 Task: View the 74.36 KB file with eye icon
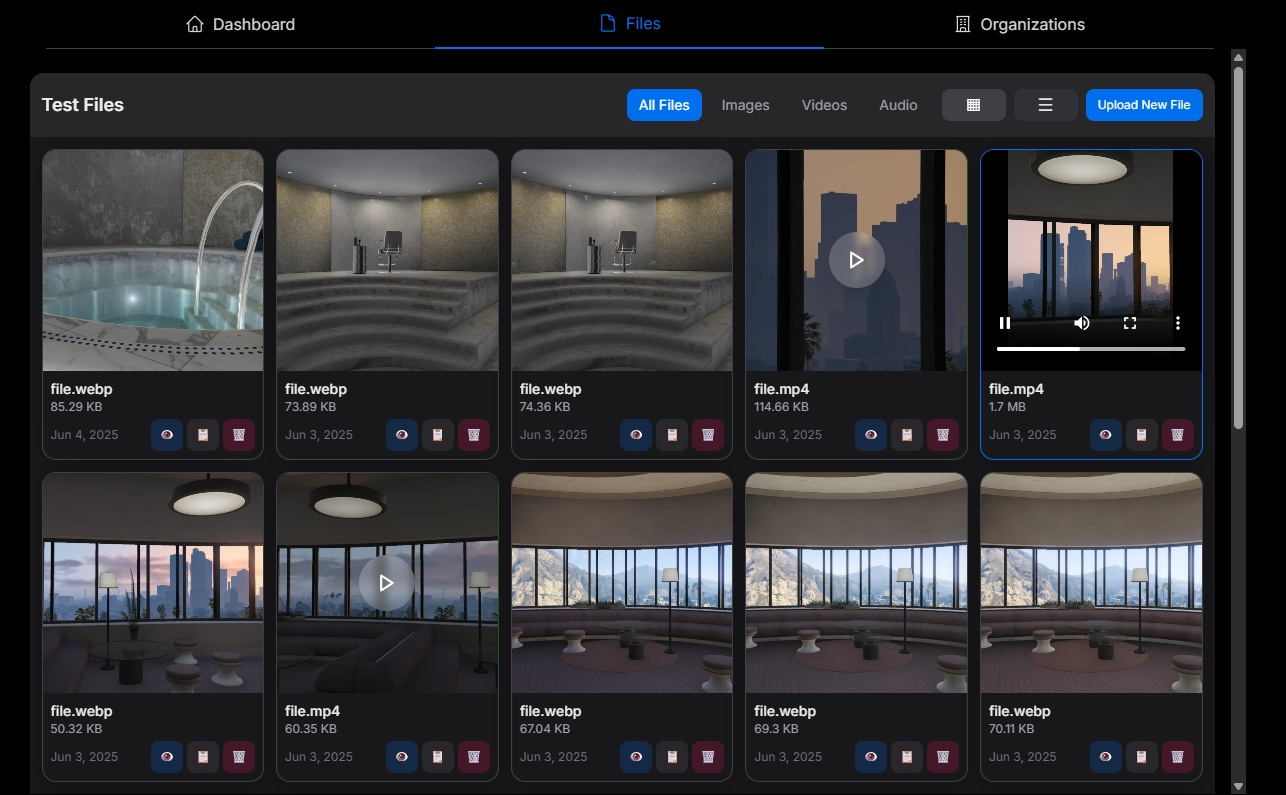tap(636, 435)
